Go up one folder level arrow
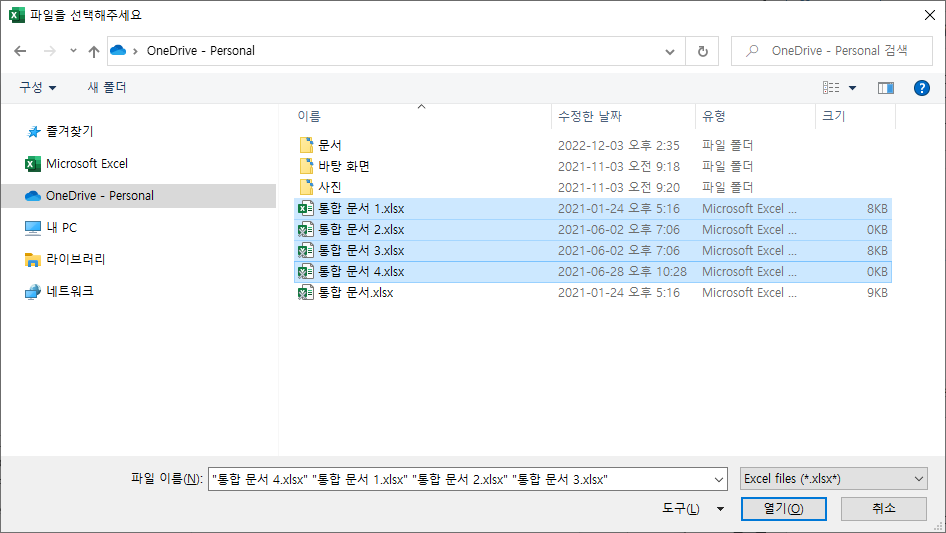The height and width of the screenshot is (533, 946). (94, 51)
